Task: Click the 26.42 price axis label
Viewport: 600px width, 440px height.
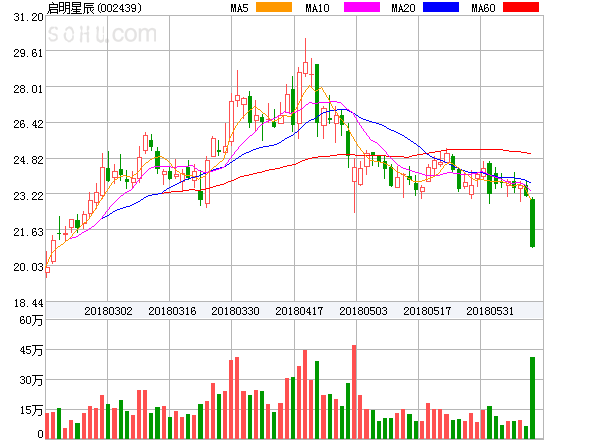Action: point(28,124)
